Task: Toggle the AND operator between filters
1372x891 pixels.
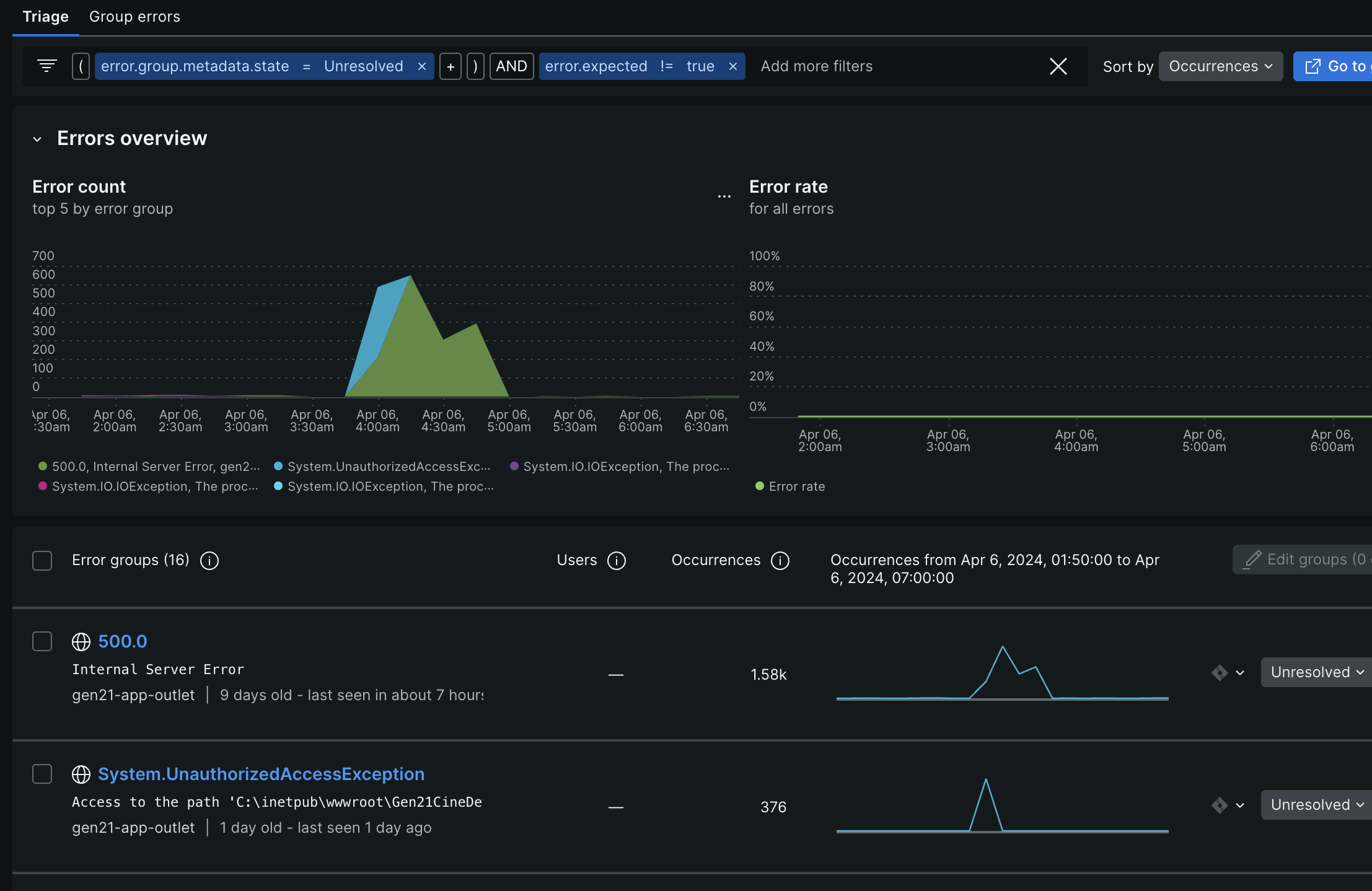Action: point(511,66)
